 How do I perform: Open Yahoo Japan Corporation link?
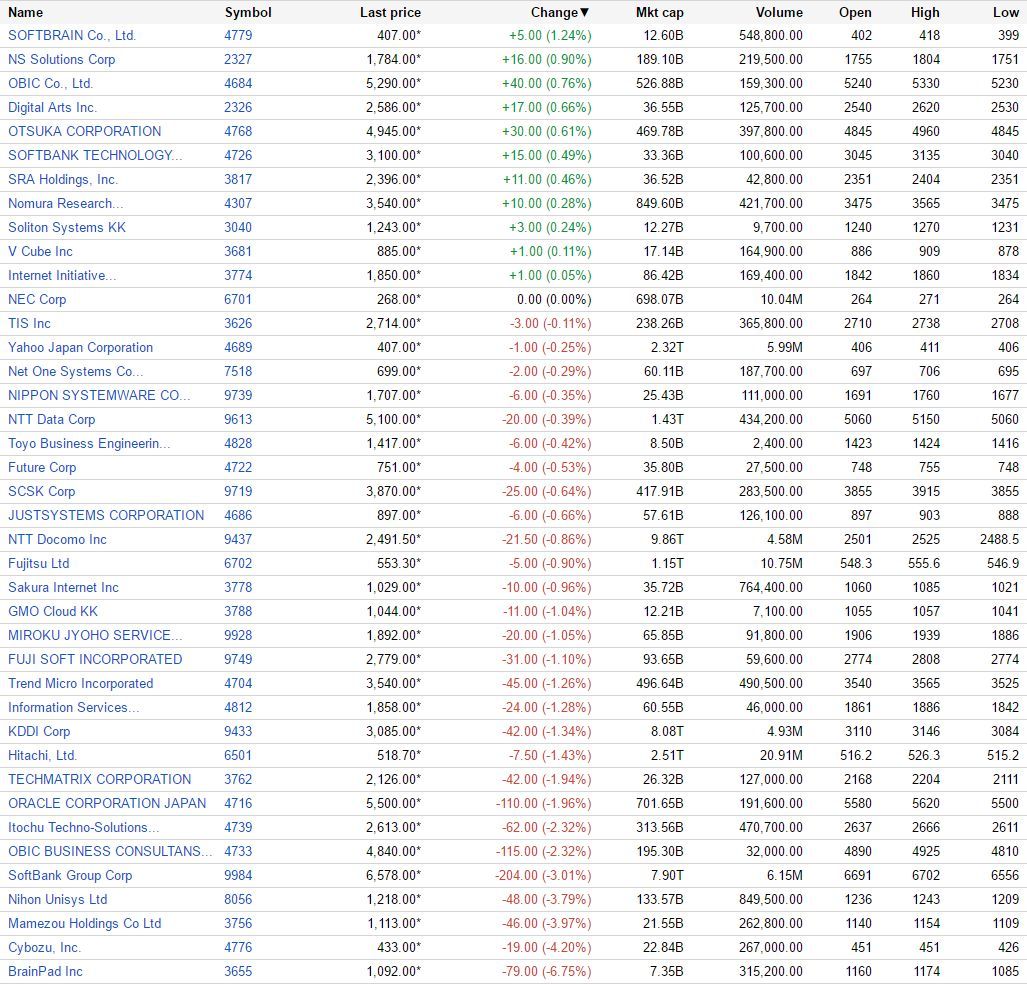click(x=80, y=348)
